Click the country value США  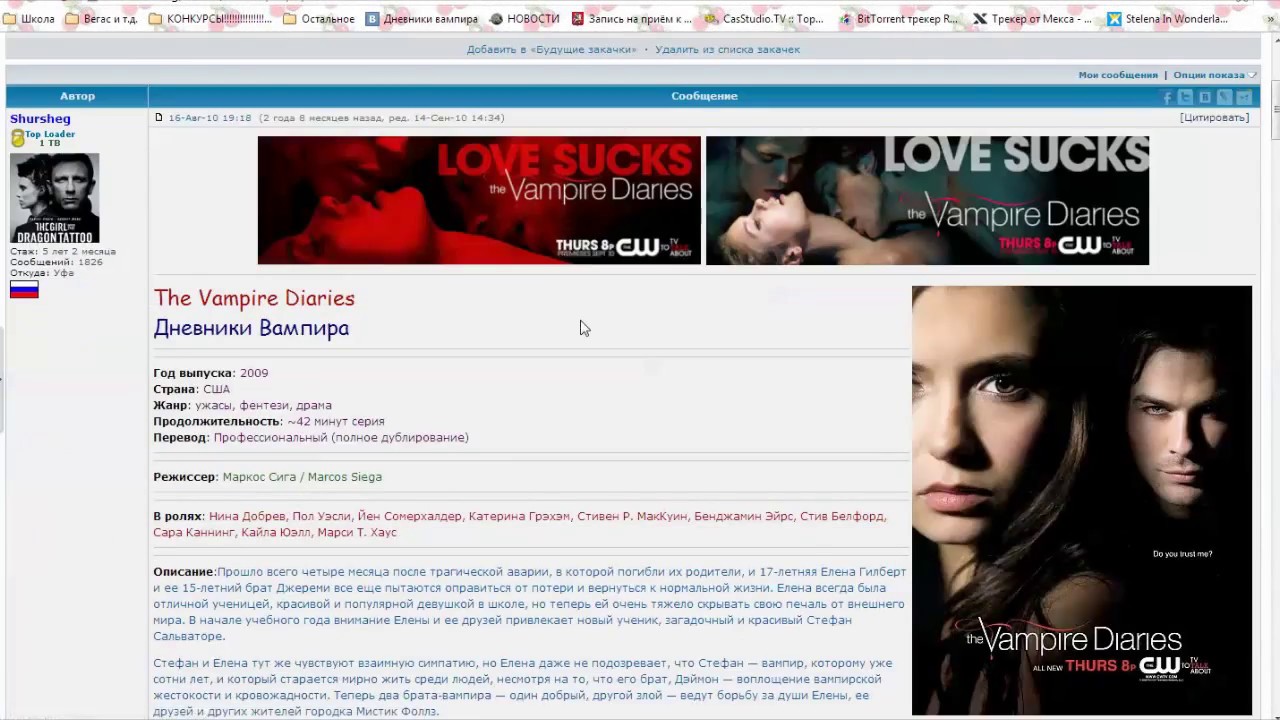pos(216,389)
